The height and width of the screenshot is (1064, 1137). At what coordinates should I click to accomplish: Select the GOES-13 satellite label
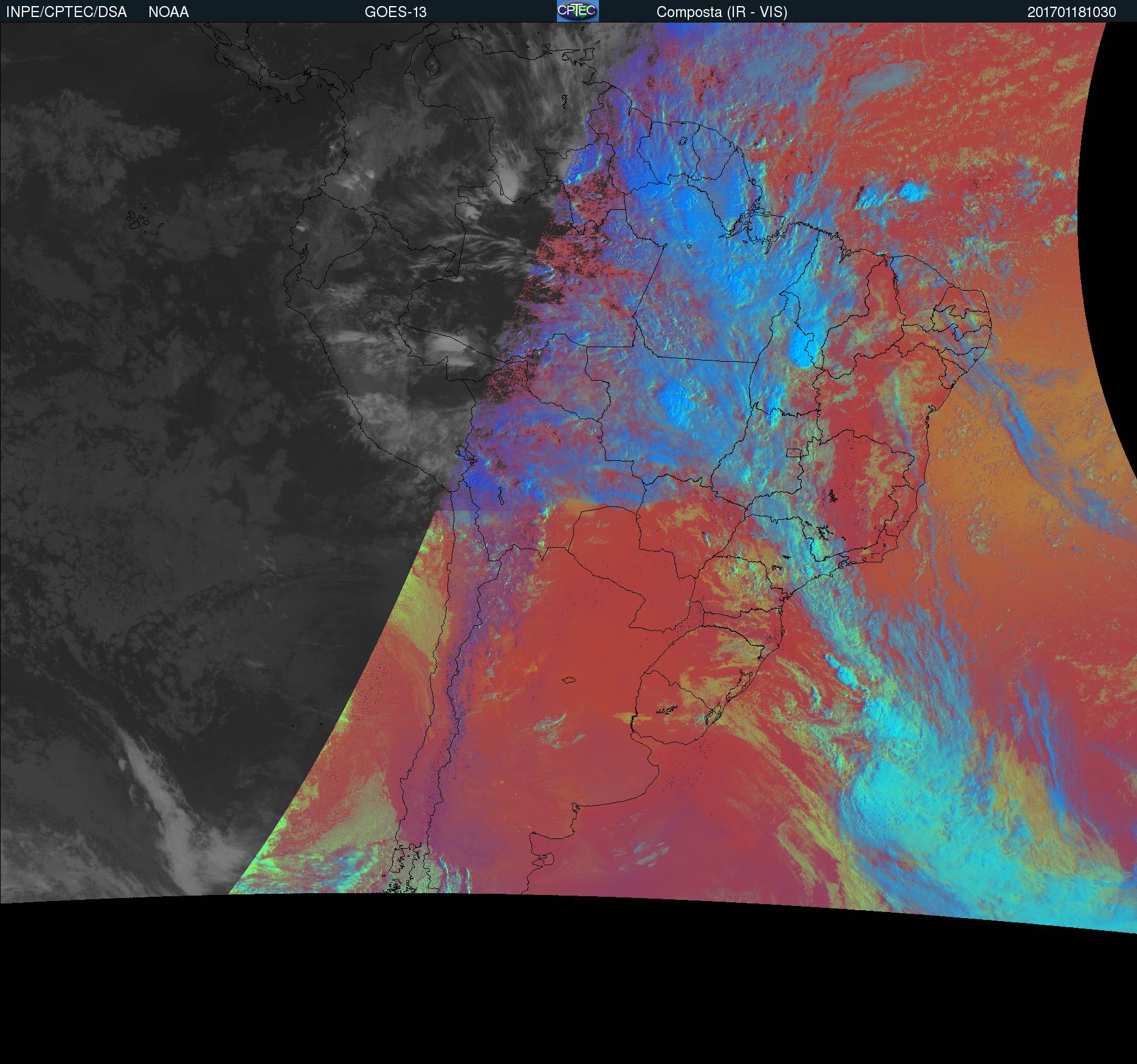(395, 12)
